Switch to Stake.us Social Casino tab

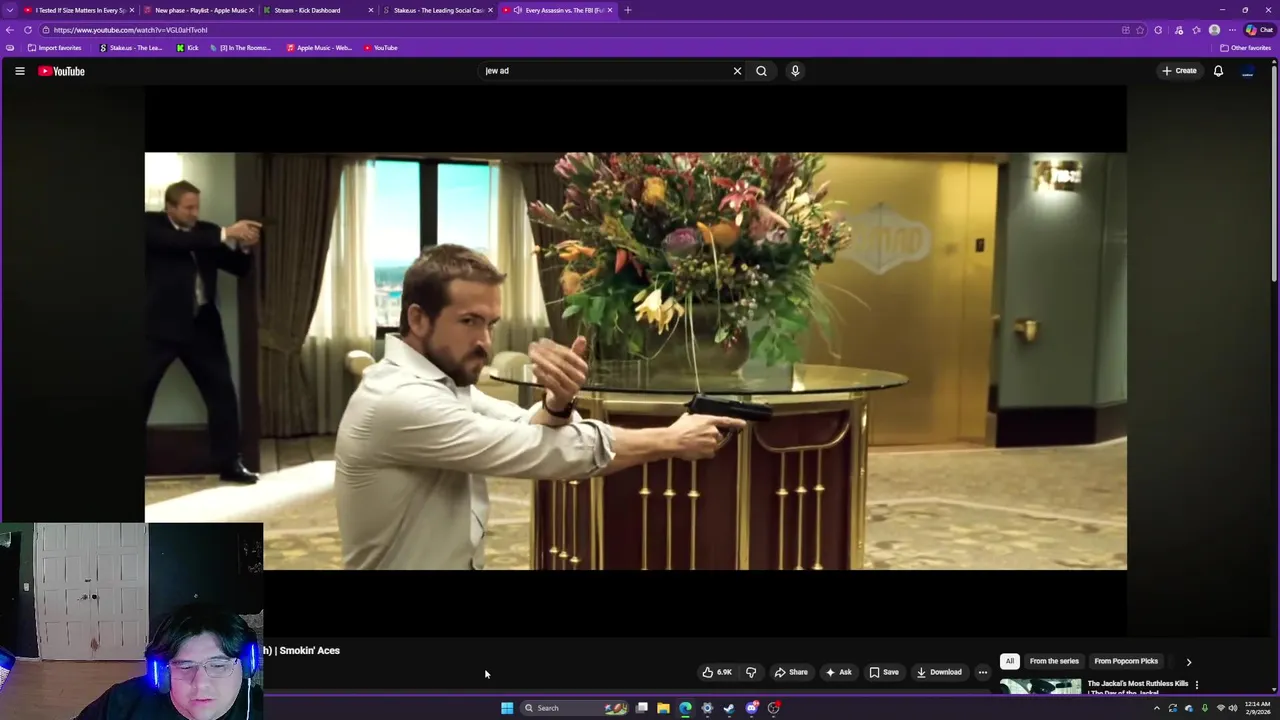(x=437, y=10)
